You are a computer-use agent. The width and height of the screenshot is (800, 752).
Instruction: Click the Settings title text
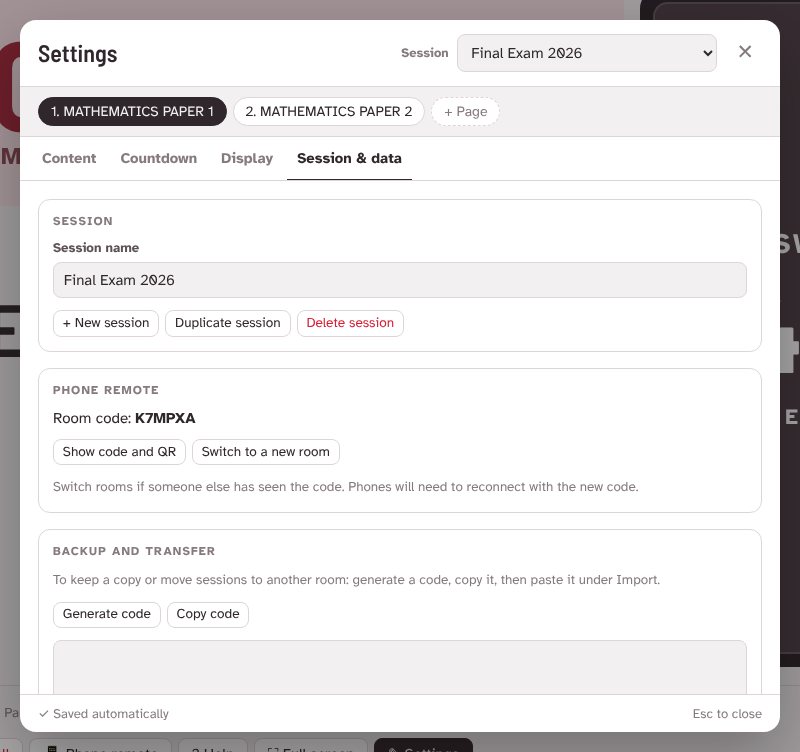click(78, 54)
